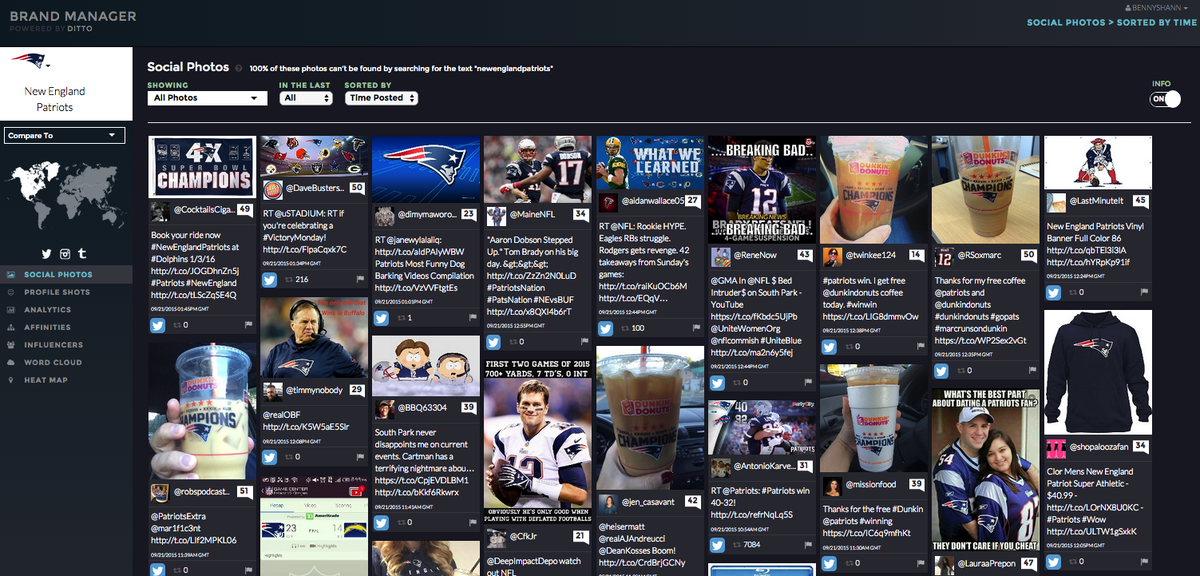This screenshot has height=576, width=1200.
Task: Click retweet icon showing 216
Action: pos(288,280)
